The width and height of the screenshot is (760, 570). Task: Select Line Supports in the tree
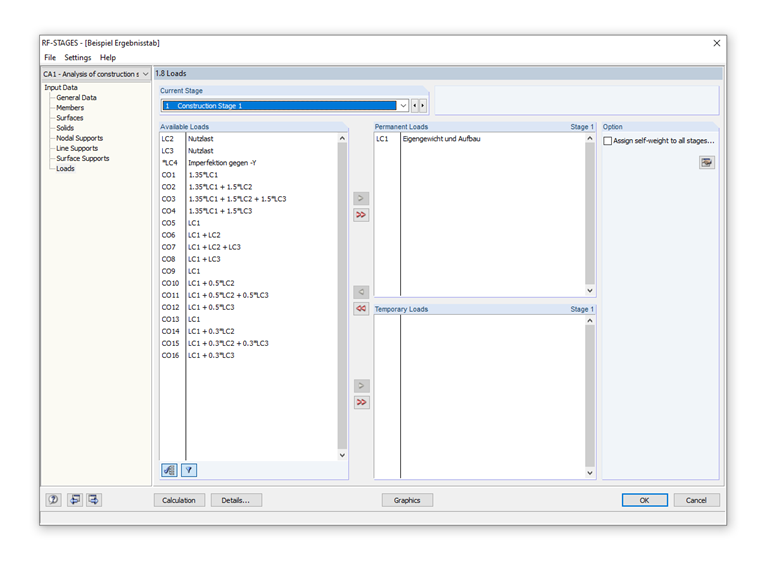tap(77, 148)
